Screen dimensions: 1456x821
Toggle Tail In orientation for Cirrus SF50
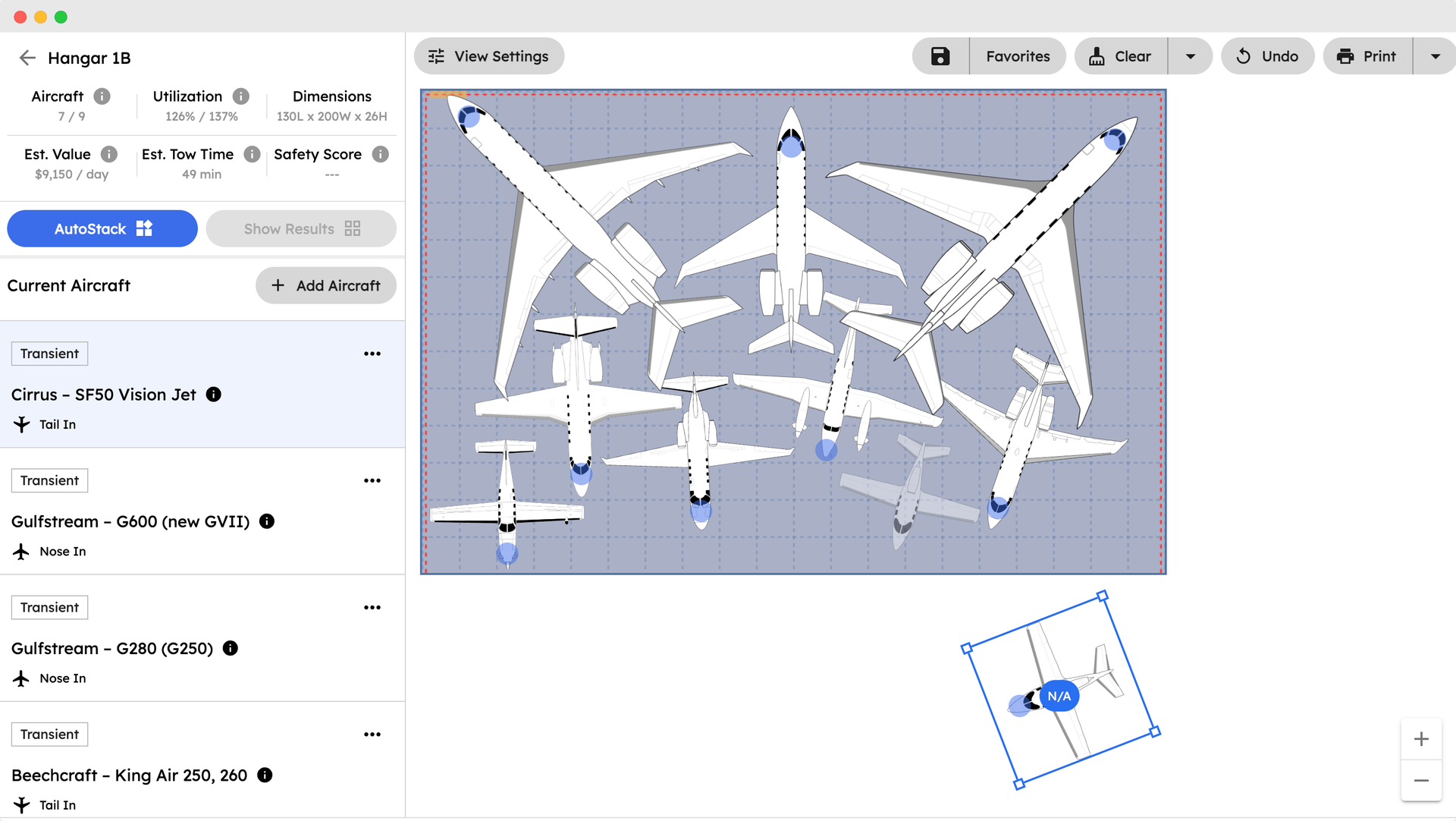coord(44,424)
